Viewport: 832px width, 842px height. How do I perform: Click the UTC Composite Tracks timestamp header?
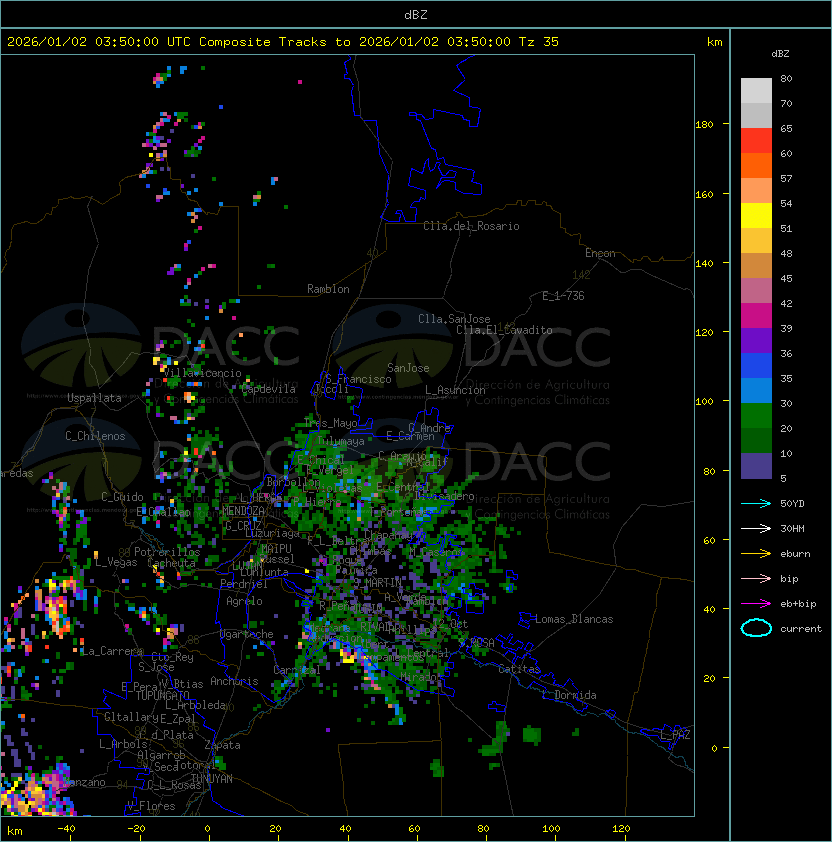click(283, 42)
